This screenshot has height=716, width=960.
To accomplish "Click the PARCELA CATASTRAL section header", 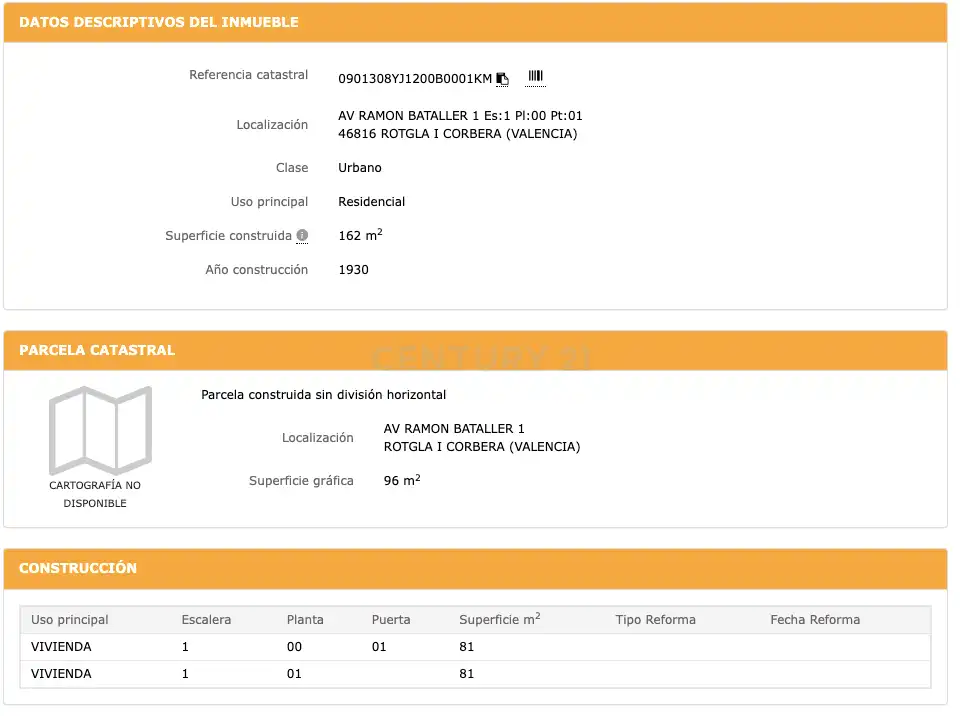I will pyautogui.click(x=475, y=350).
